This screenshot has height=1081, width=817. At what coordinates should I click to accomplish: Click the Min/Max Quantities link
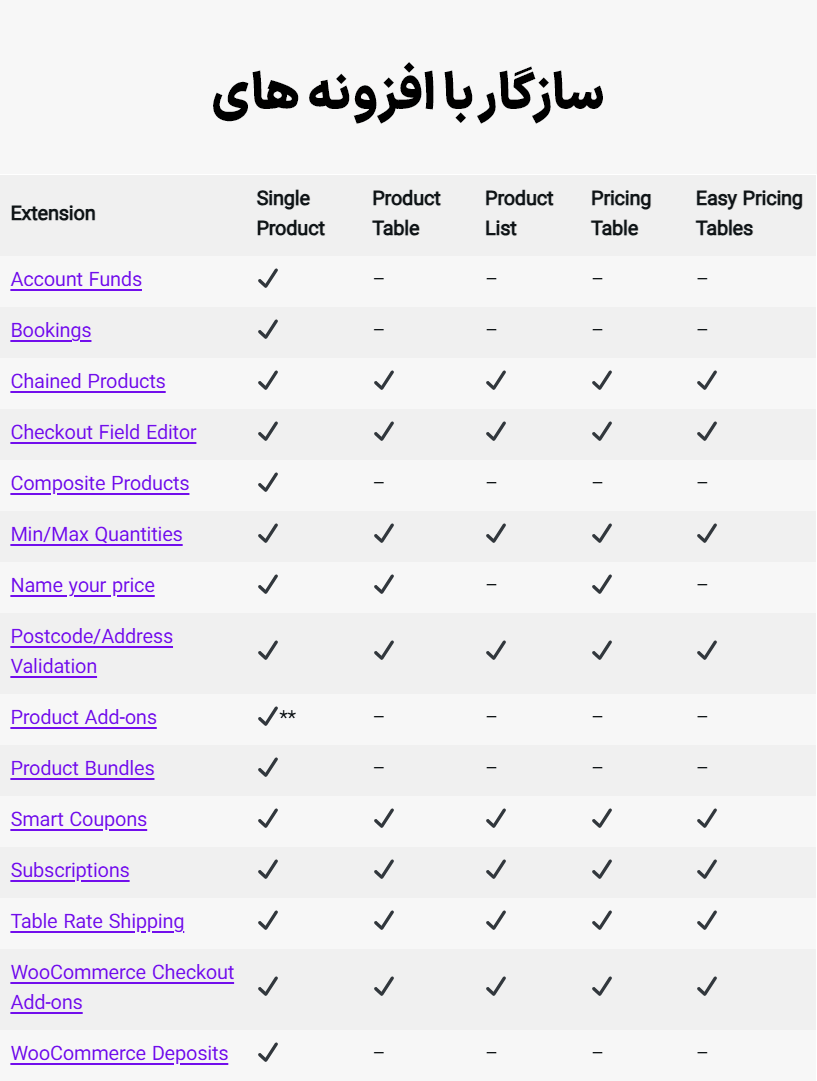(96, 535)
